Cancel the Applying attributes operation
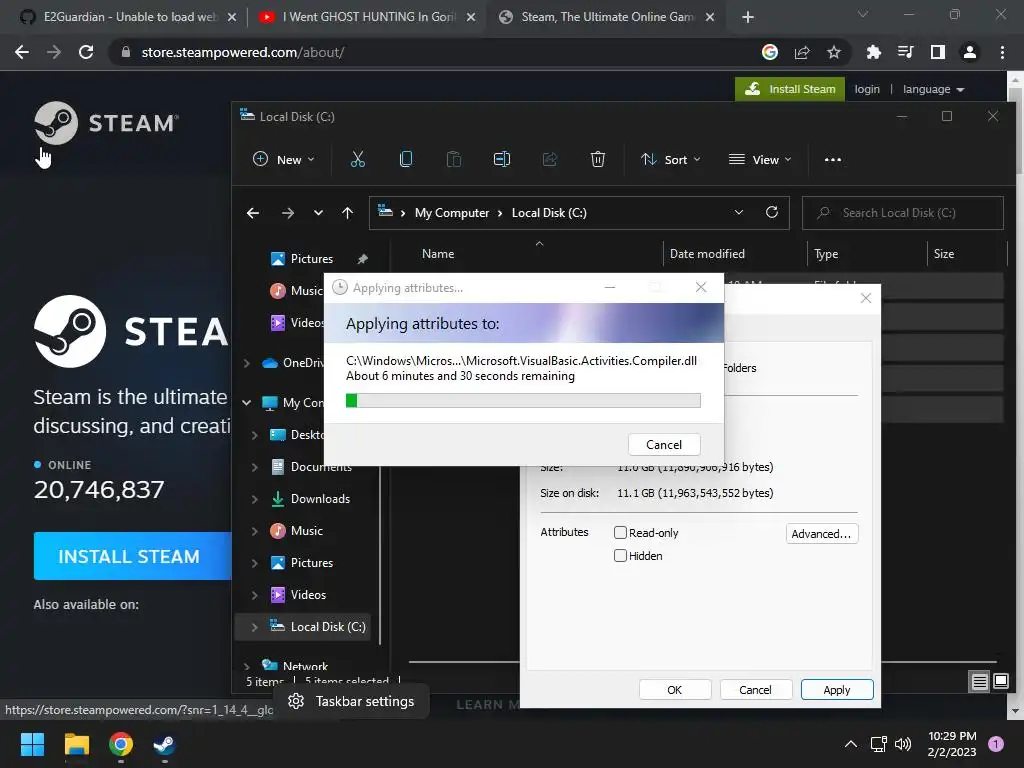Screen dimensions: 1024x768 pos(664,445)
